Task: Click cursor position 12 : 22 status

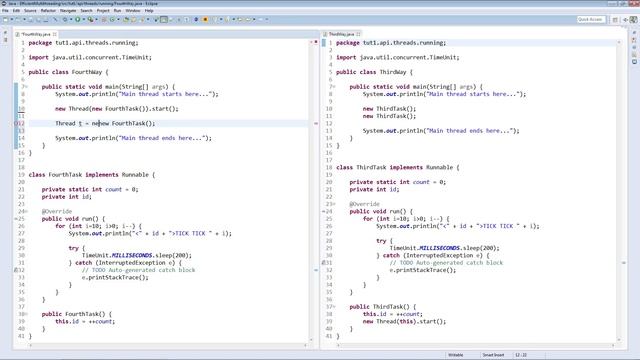Action: (x=521, y=355)
